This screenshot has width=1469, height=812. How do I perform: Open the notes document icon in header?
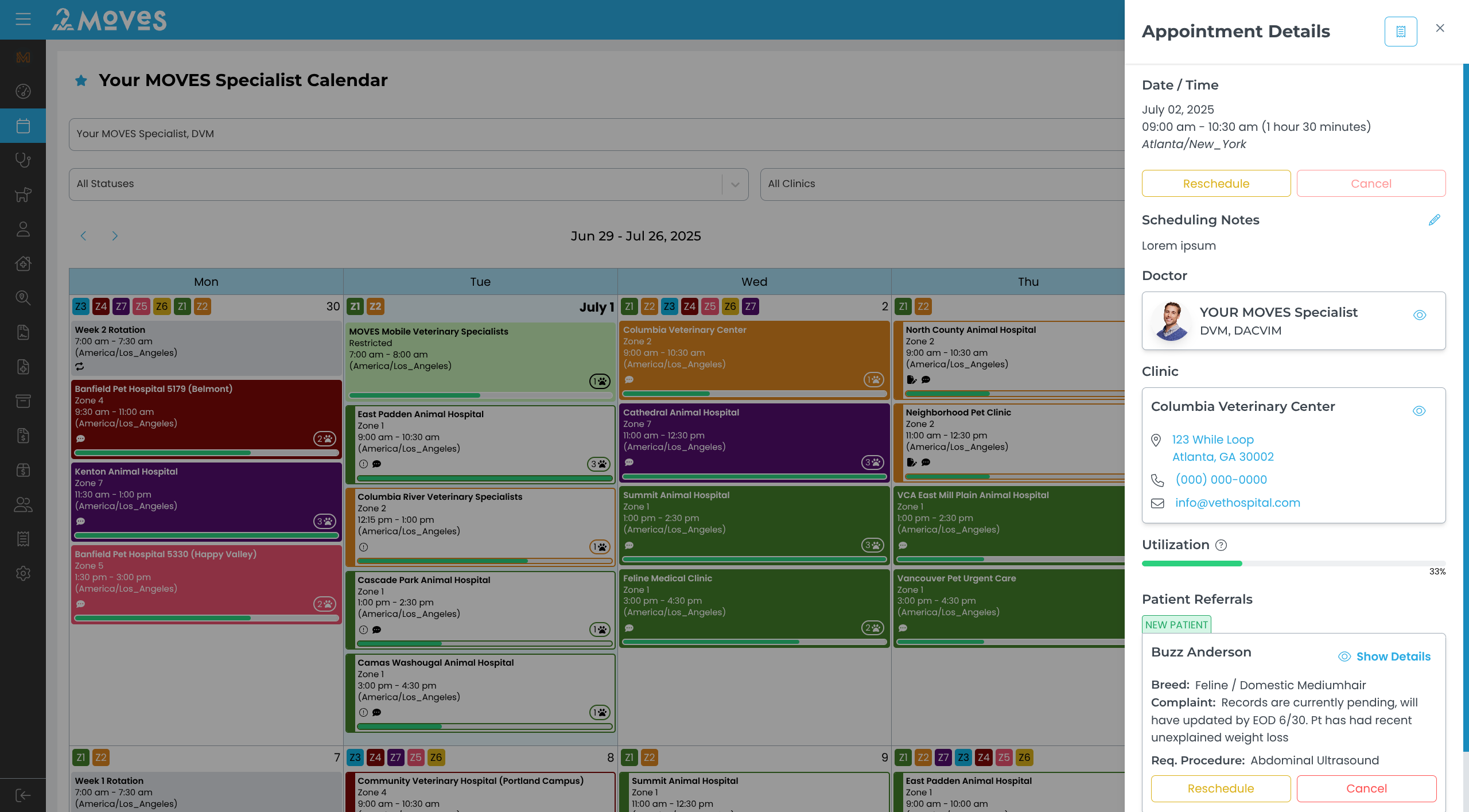tap(1400, 32)
